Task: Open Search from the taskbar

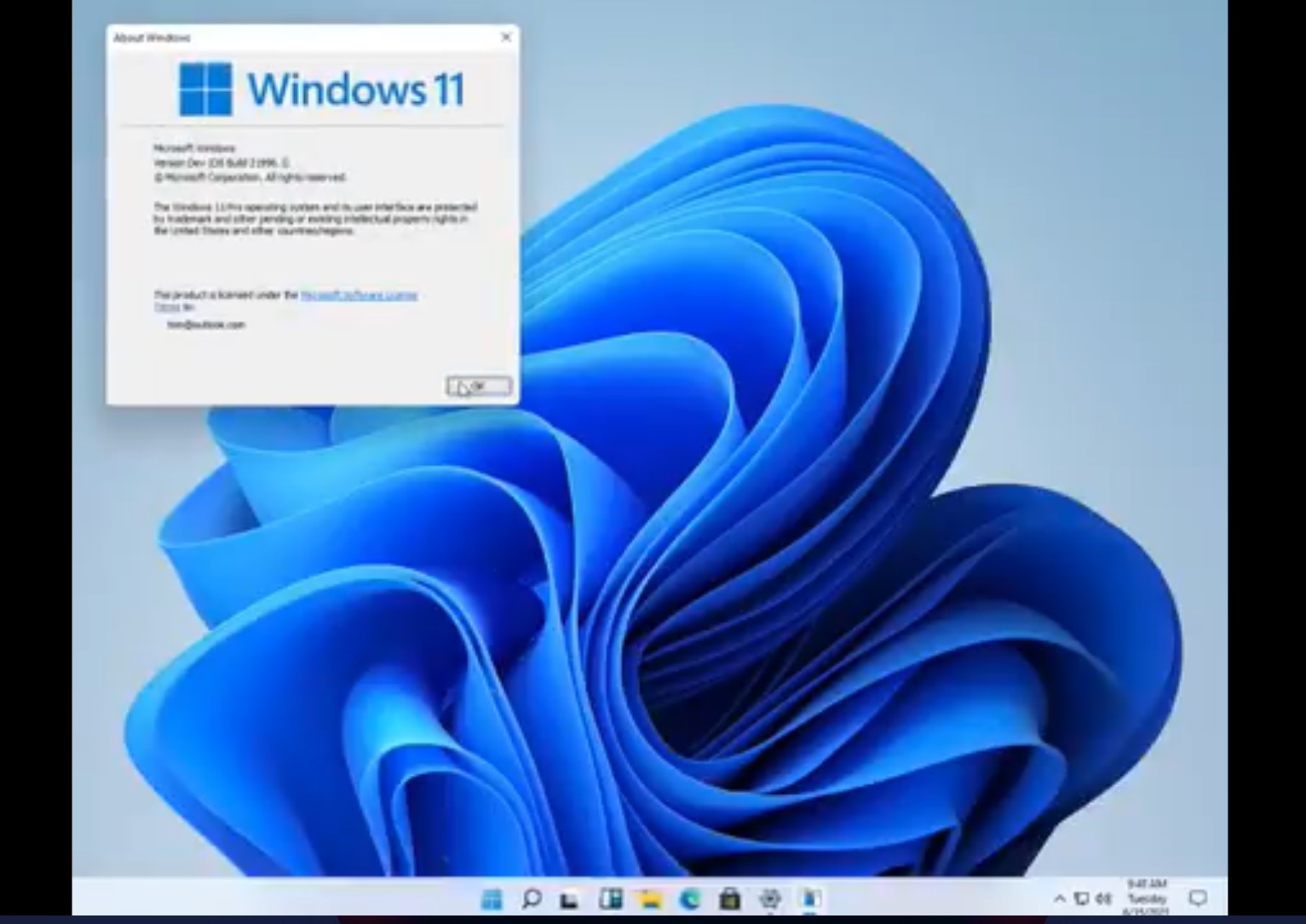Action: (x=531, y=898)
